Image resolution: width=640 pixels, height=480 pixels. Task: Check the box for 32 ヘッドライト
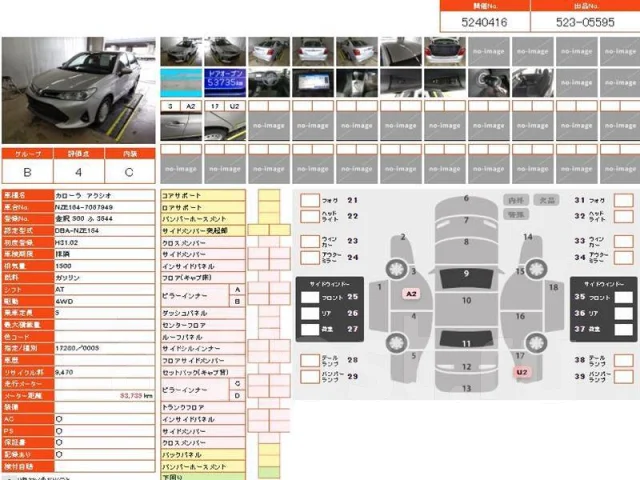coord(624,216)
